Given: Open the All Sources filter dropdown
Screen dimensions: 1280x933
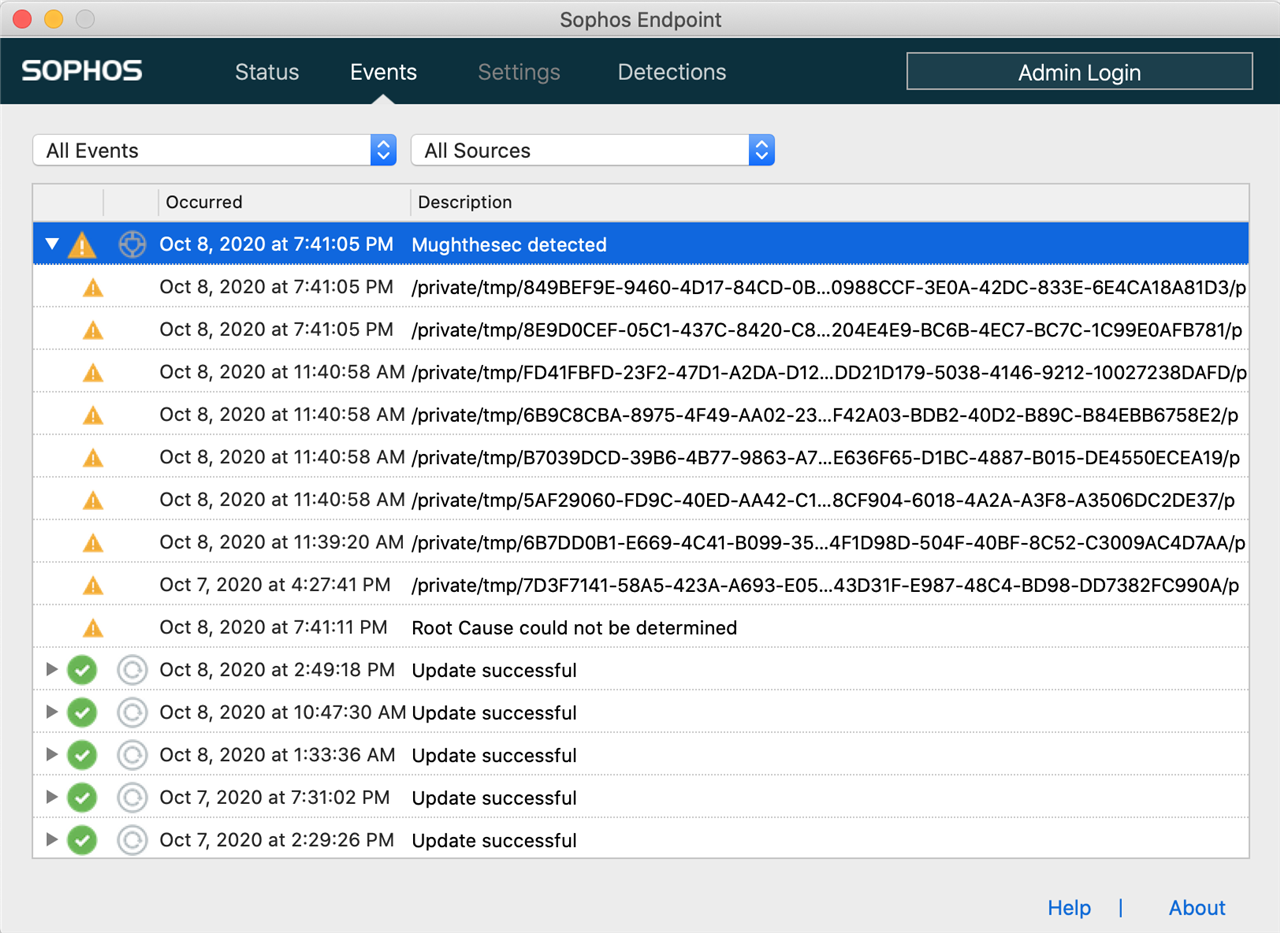Looking at the screenshot, I should [592, 150].
